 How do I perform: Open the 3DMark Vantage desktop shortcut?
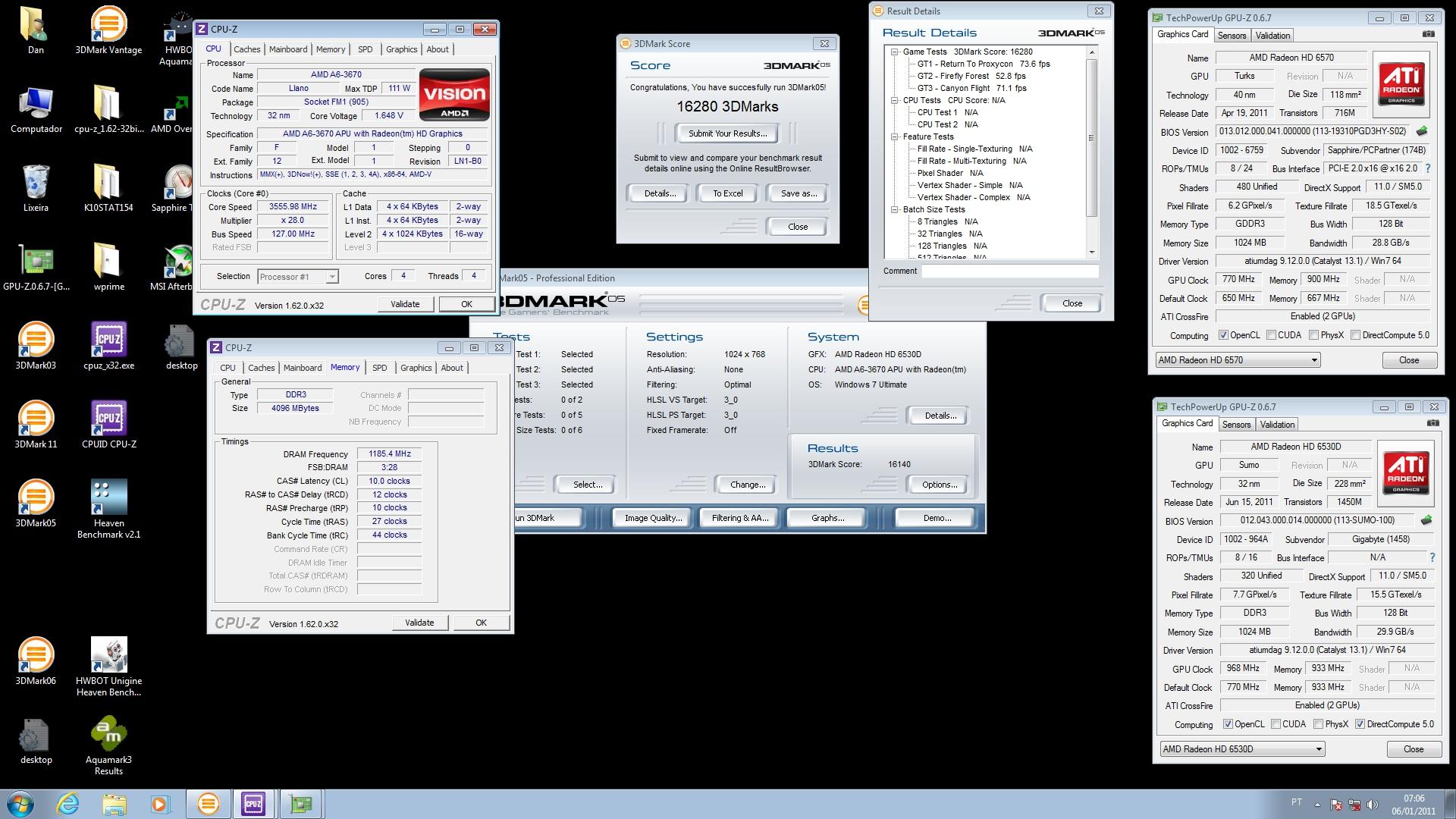coord(108,30)
